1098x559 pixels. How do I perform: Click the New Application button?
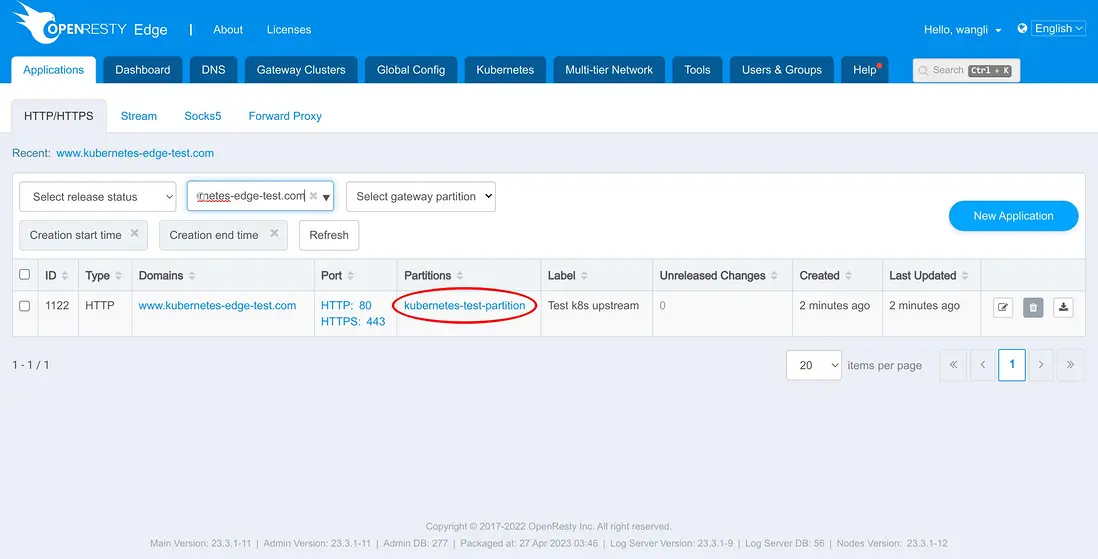tap(1013, 216)
